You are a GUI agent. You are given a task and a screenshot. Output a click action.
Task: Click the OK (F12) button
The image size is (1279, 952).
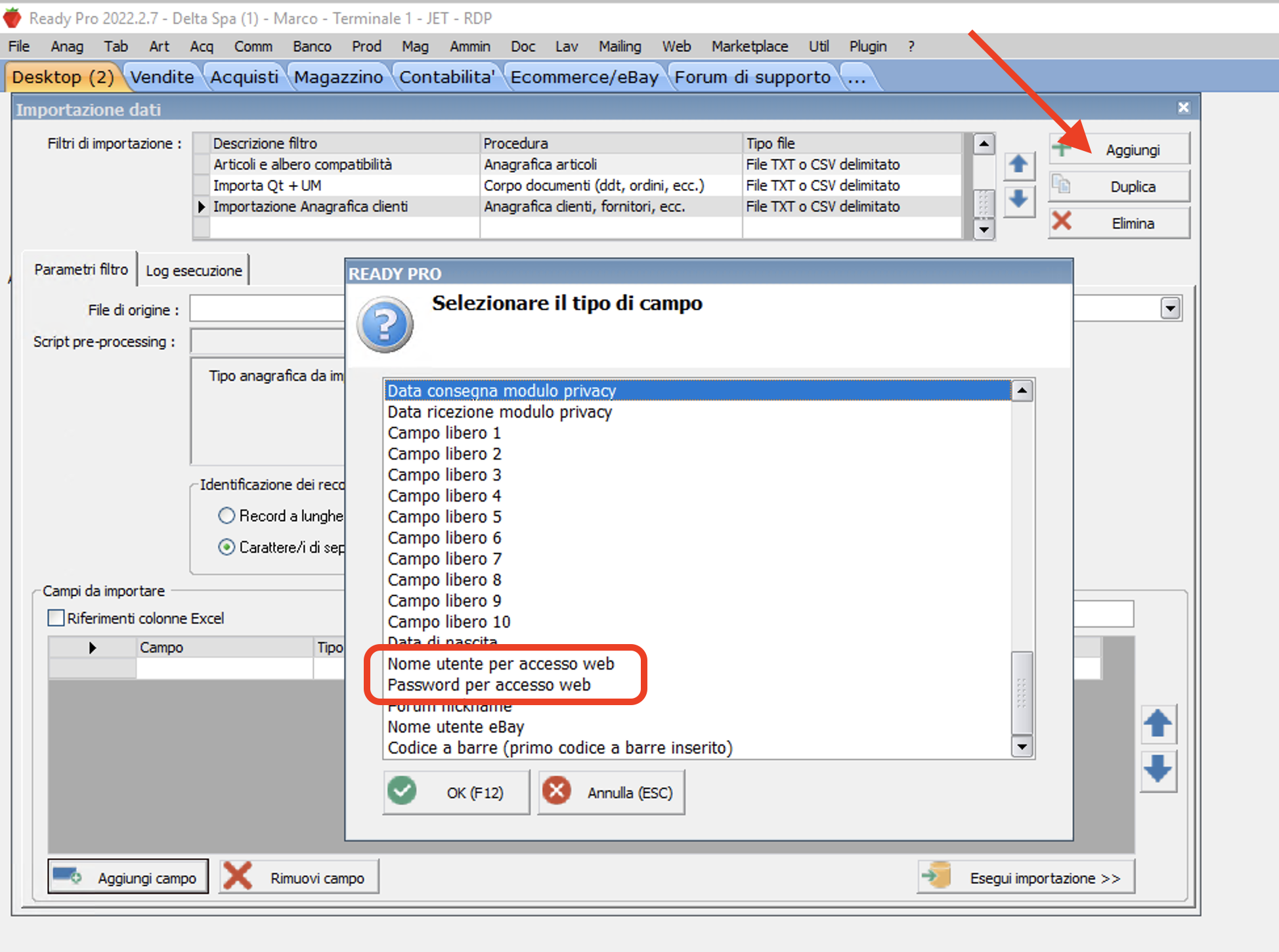[456, 792]
